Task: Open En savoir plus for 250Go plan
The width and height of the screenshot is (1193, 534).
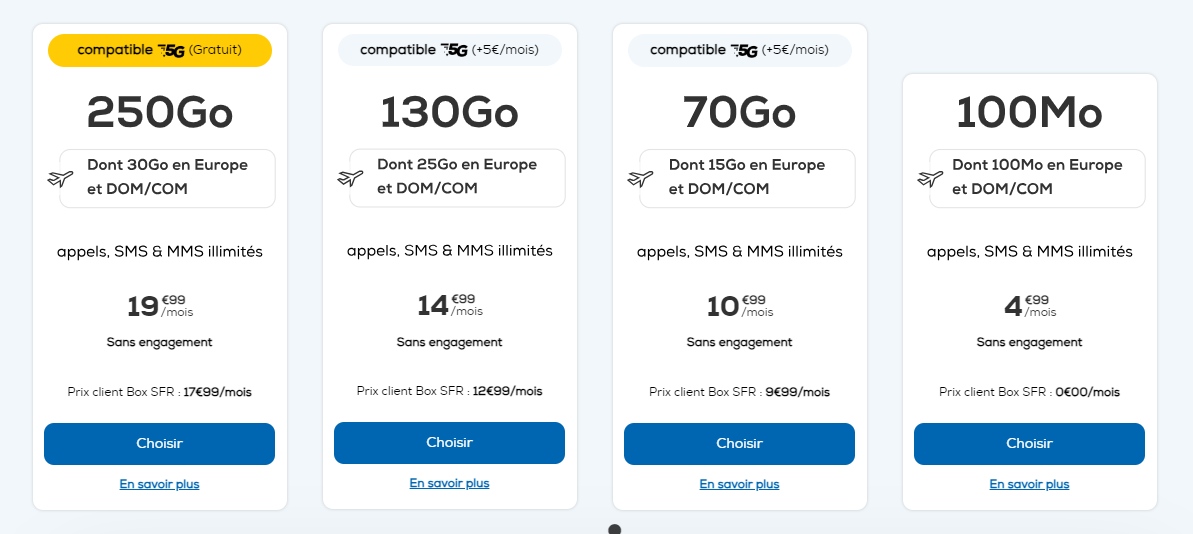Action: pos(159,484)
